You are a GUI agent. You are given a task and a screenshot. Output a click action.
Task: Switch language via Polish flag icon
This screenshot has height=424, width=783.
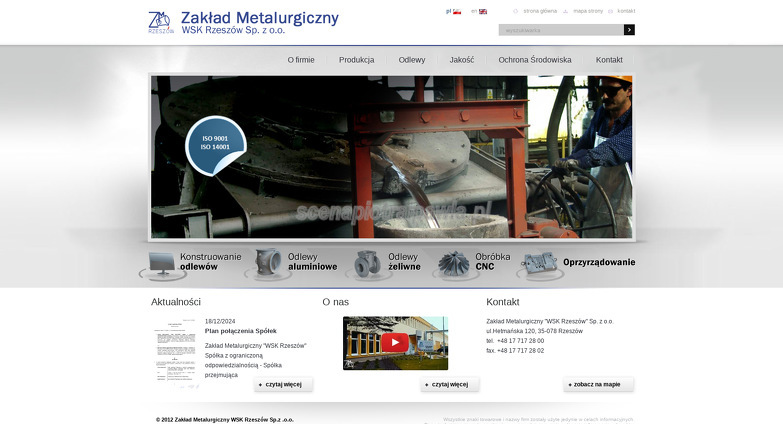coord(457,11)
